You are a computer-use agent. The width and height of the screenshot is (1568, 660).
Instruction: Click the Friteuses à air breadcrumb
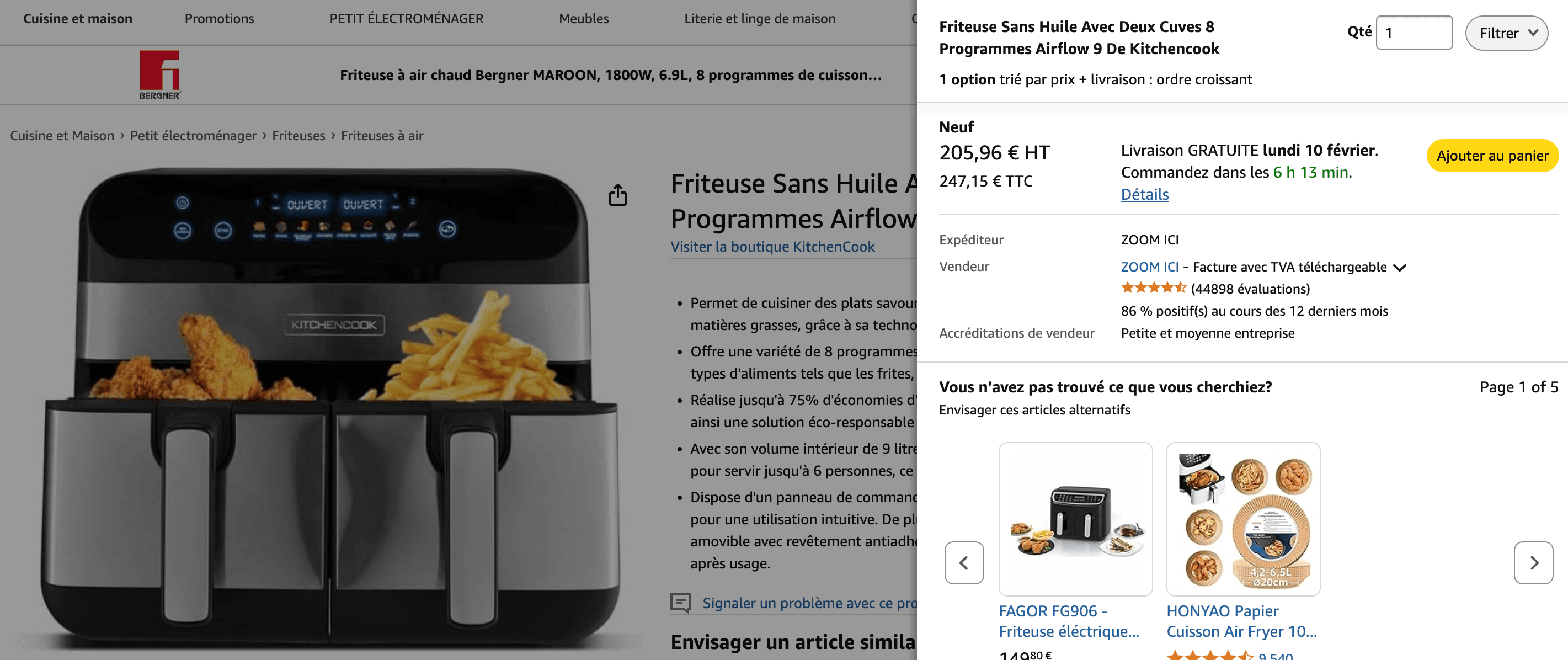coord(382,135)
